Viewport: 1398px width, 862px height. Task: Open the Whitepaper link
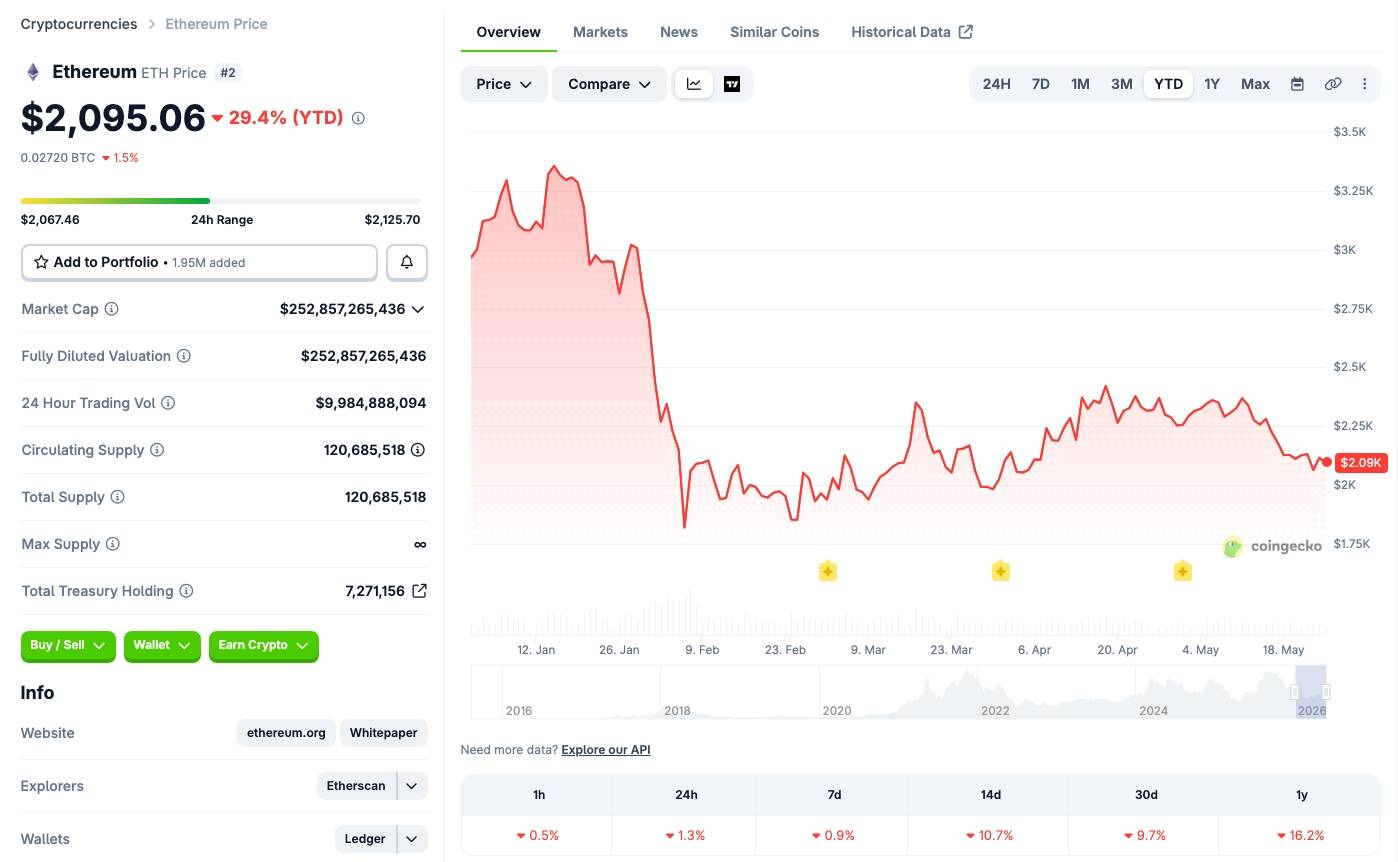(384, 733)
